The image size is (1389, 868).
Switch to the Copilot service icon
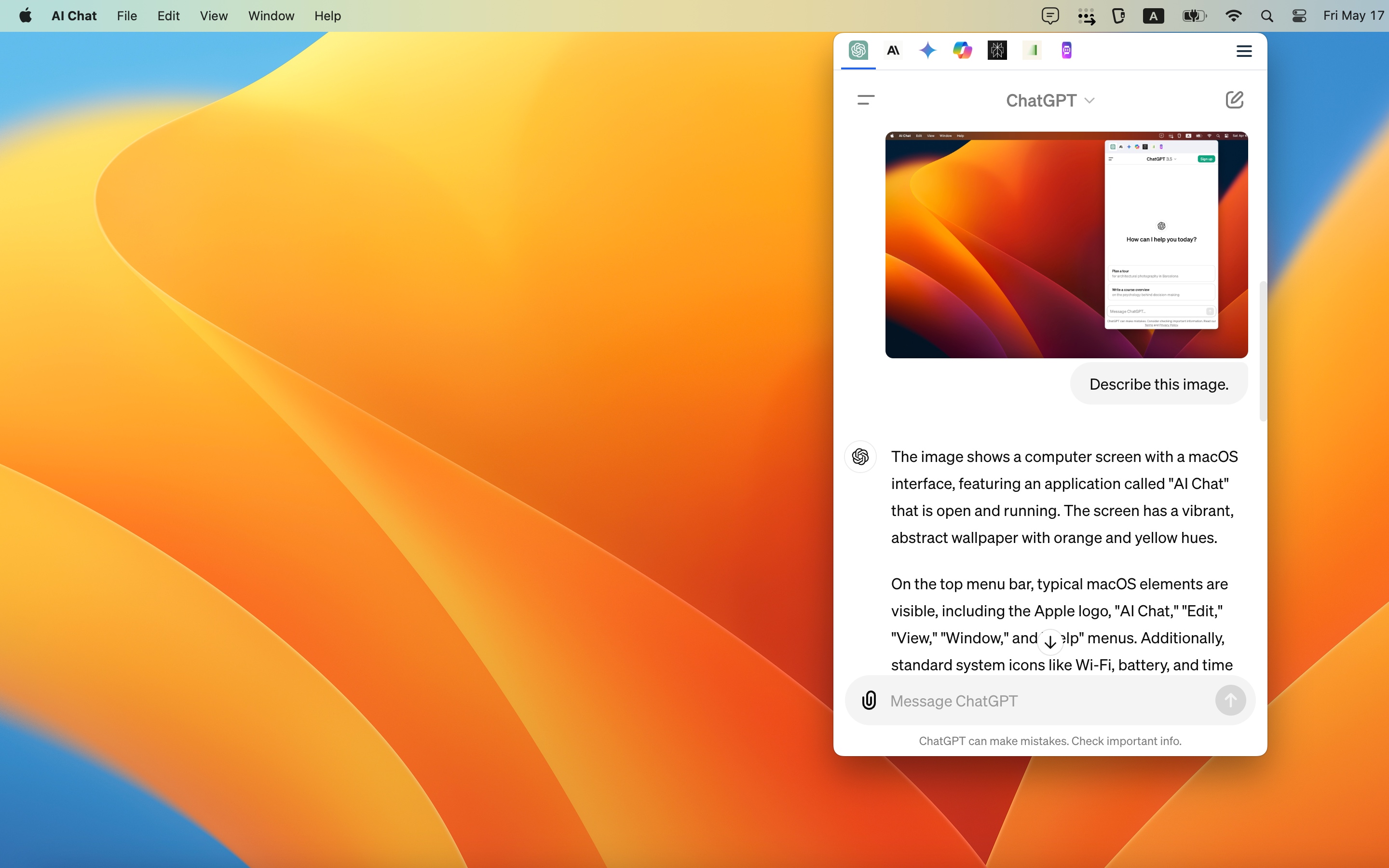pyautogui.click(x=963, y=51)
